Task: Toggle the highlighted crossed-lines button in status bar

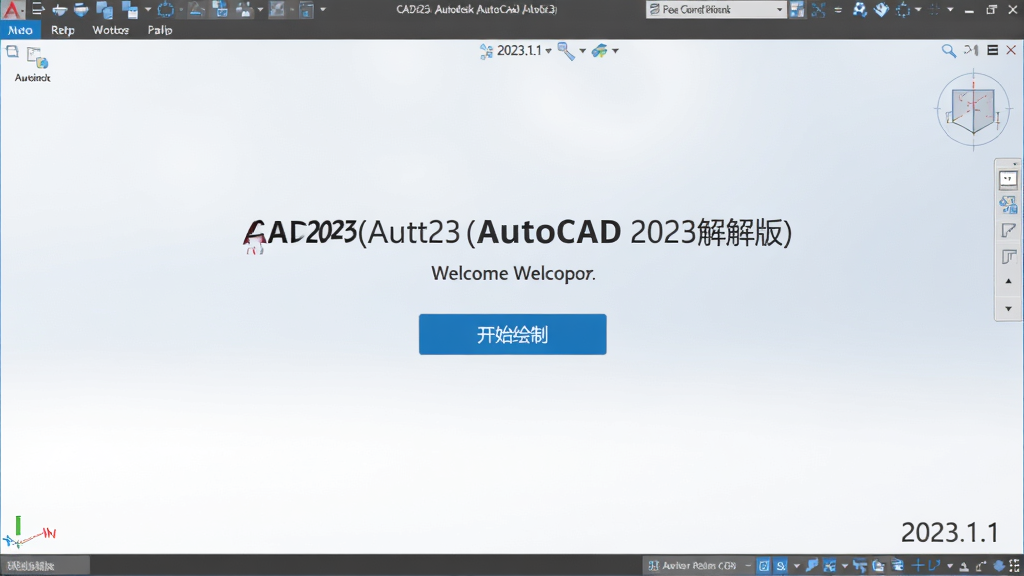Action: pos(829,566)
